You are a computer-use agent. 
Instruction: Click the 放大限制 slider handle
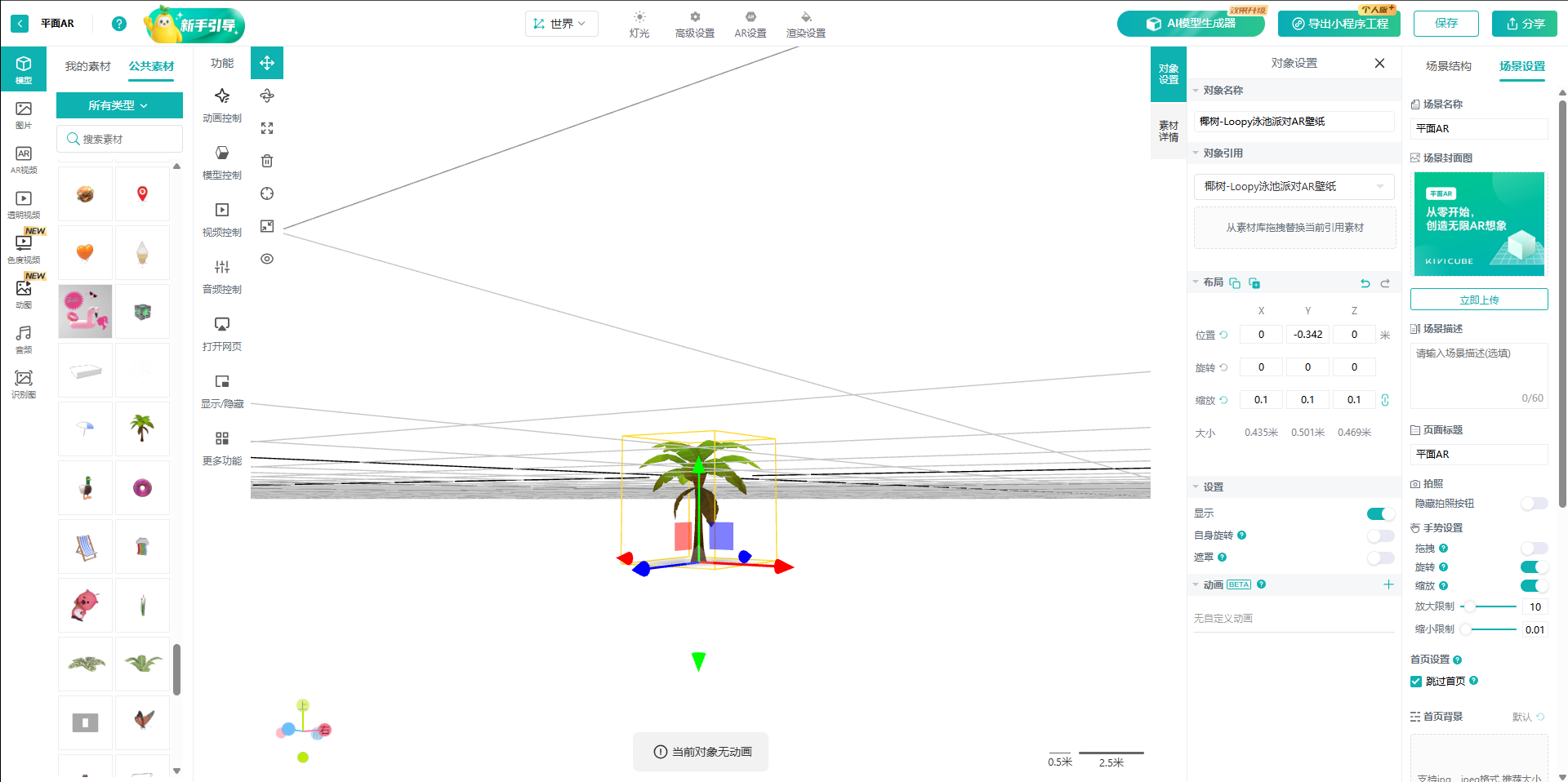pyautogui.click(x=1469, y=606)
